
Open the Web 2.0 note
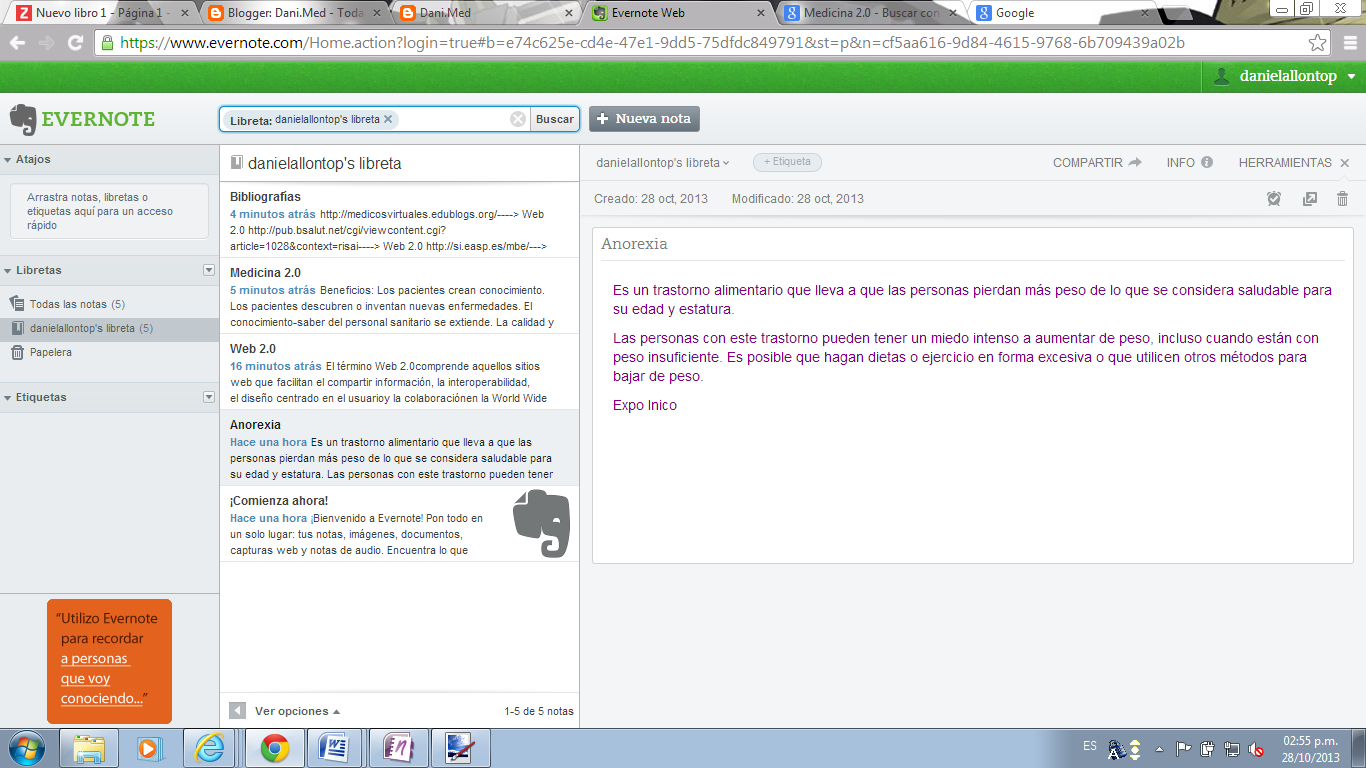[399, 372]
